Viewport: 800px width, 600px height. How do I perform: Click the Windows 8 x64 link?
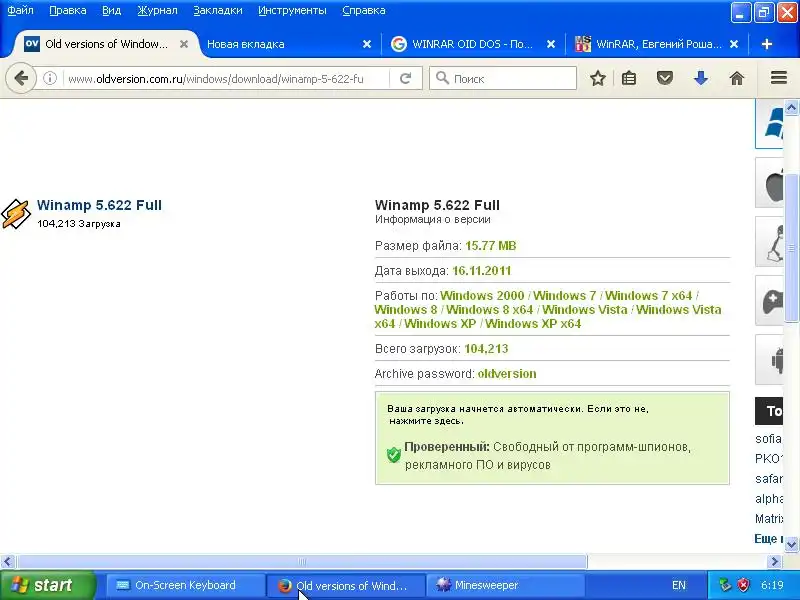[x=490, y=310]
